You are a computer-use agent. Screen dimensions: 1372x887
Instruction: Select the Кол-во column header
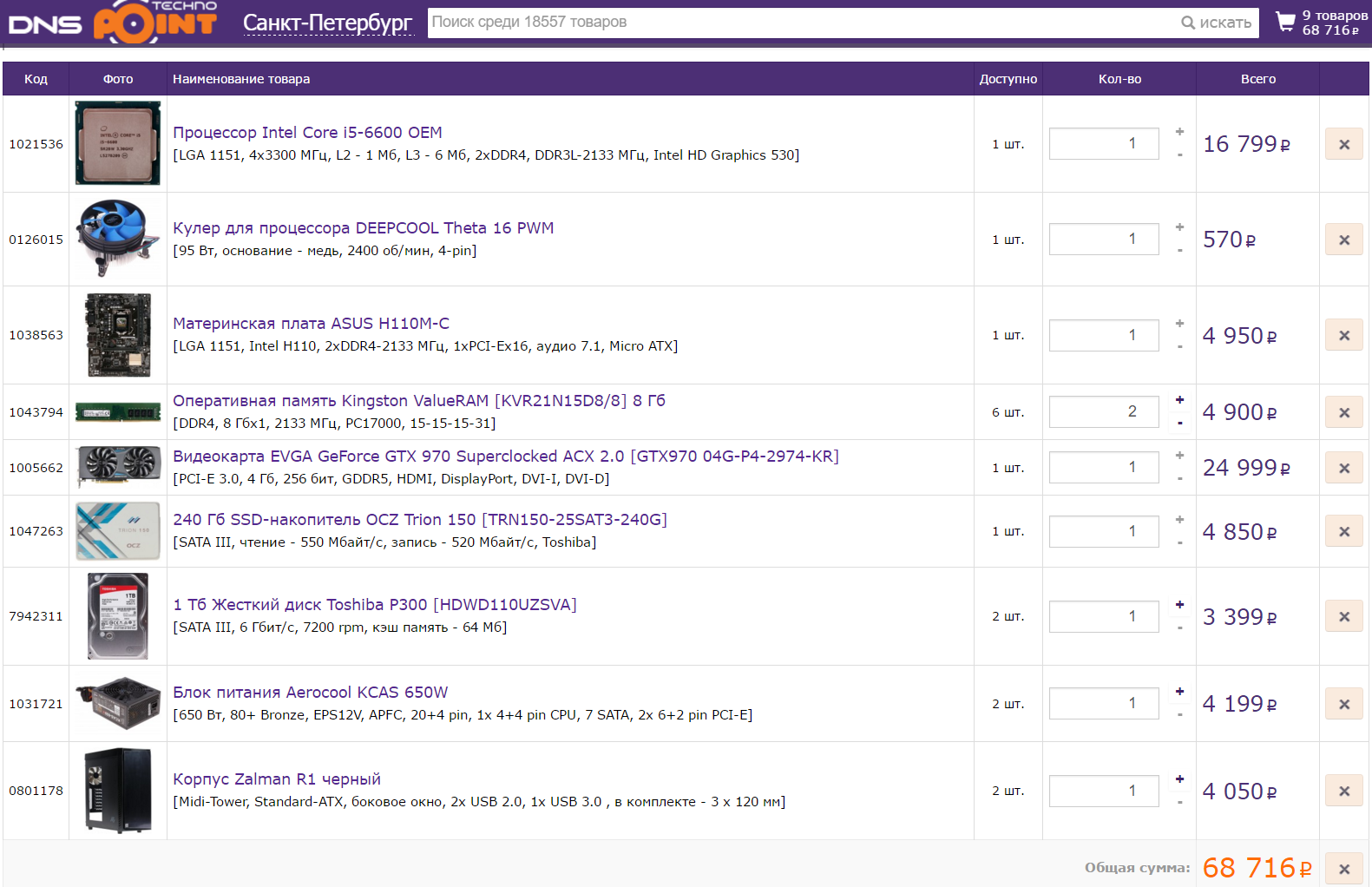pyautogui.click(x=1119, y=79)
